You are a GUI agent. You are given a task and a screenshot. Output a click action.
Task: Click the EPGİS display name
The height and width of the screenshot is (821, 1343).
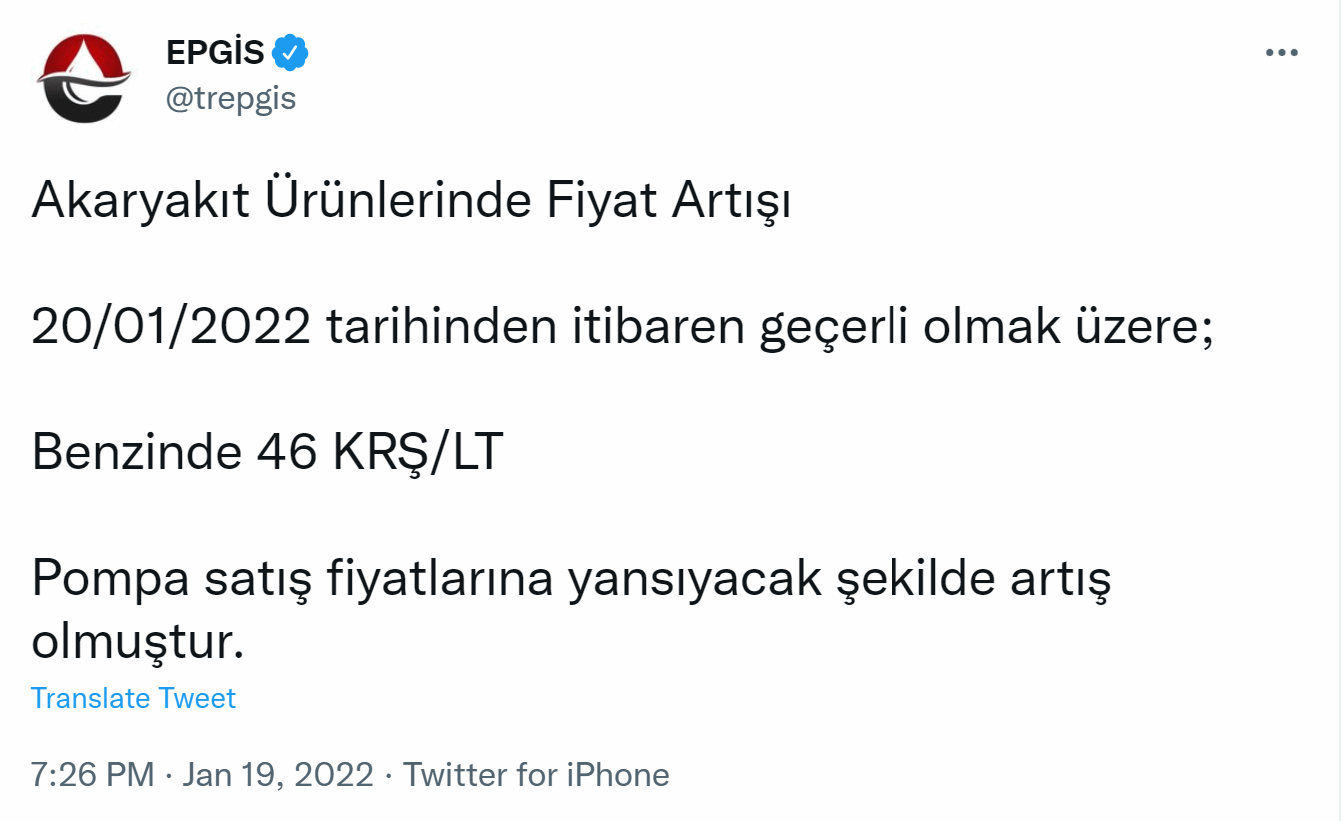pos(215,54)
